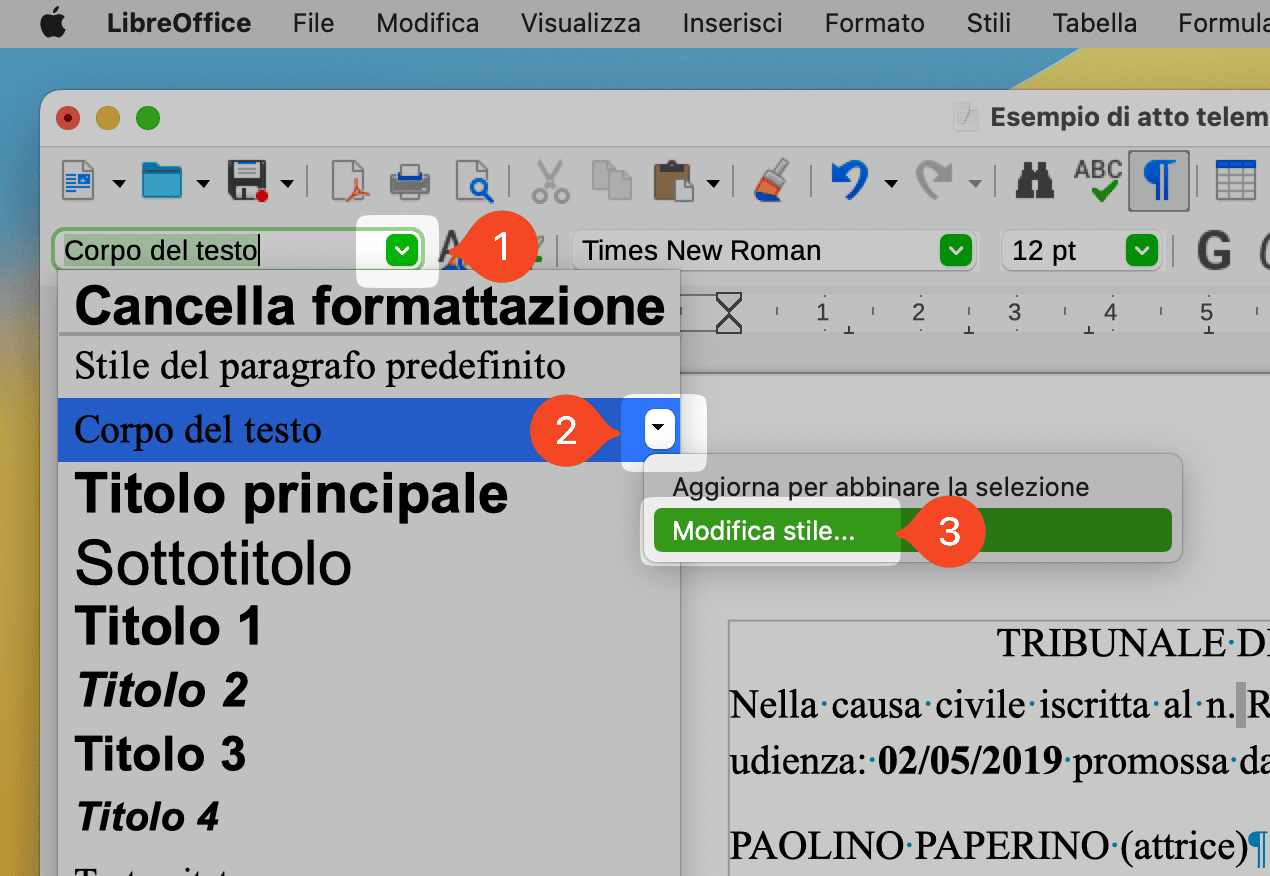
Task: Open the font size dropdown arrow
Action: tap(1141, 250)
